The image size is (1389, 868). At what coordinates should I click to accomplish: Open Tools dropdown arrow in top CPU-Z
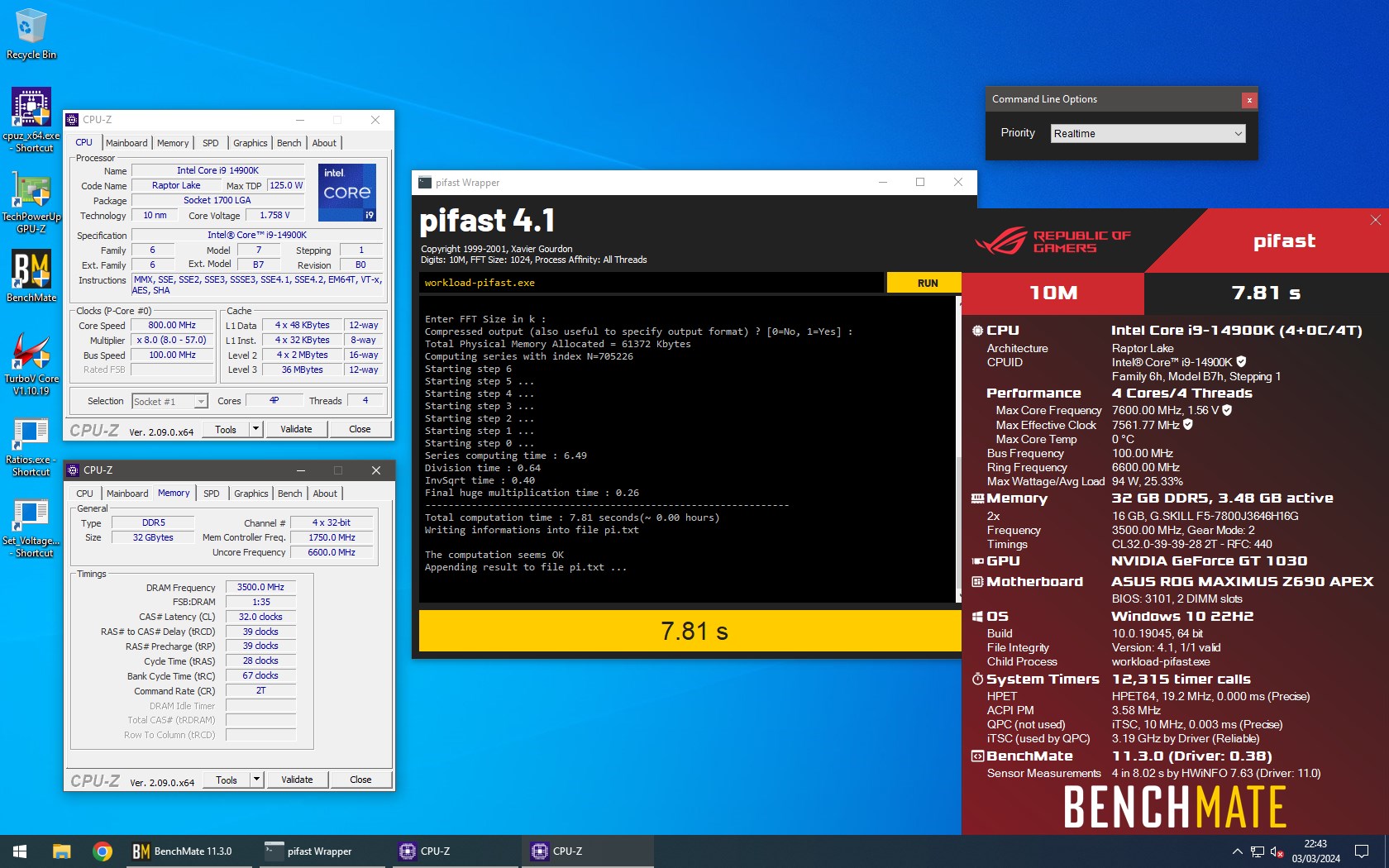(256, 429)
